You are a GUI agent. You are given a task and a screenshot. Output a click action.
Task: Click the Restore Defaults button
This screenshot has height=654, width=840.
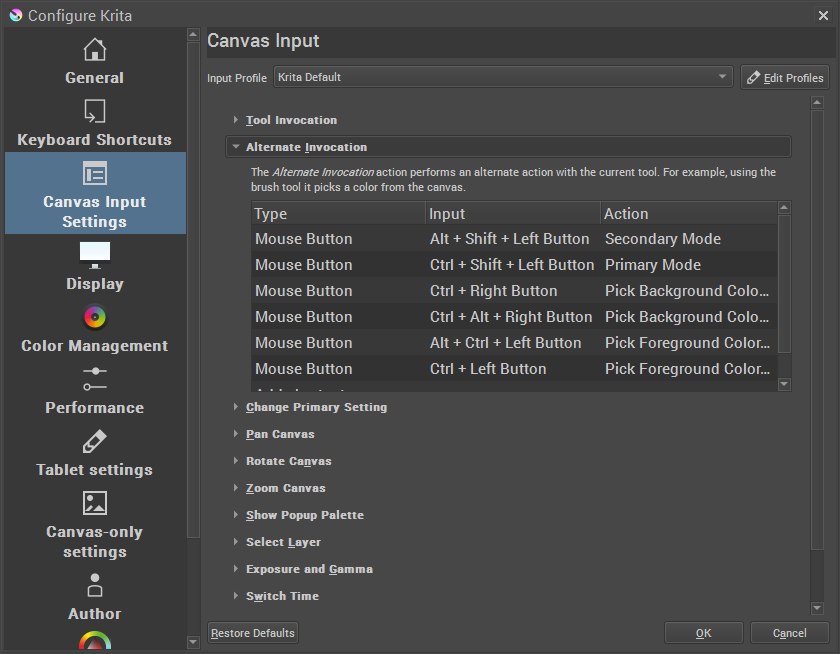tap(253, 633)
